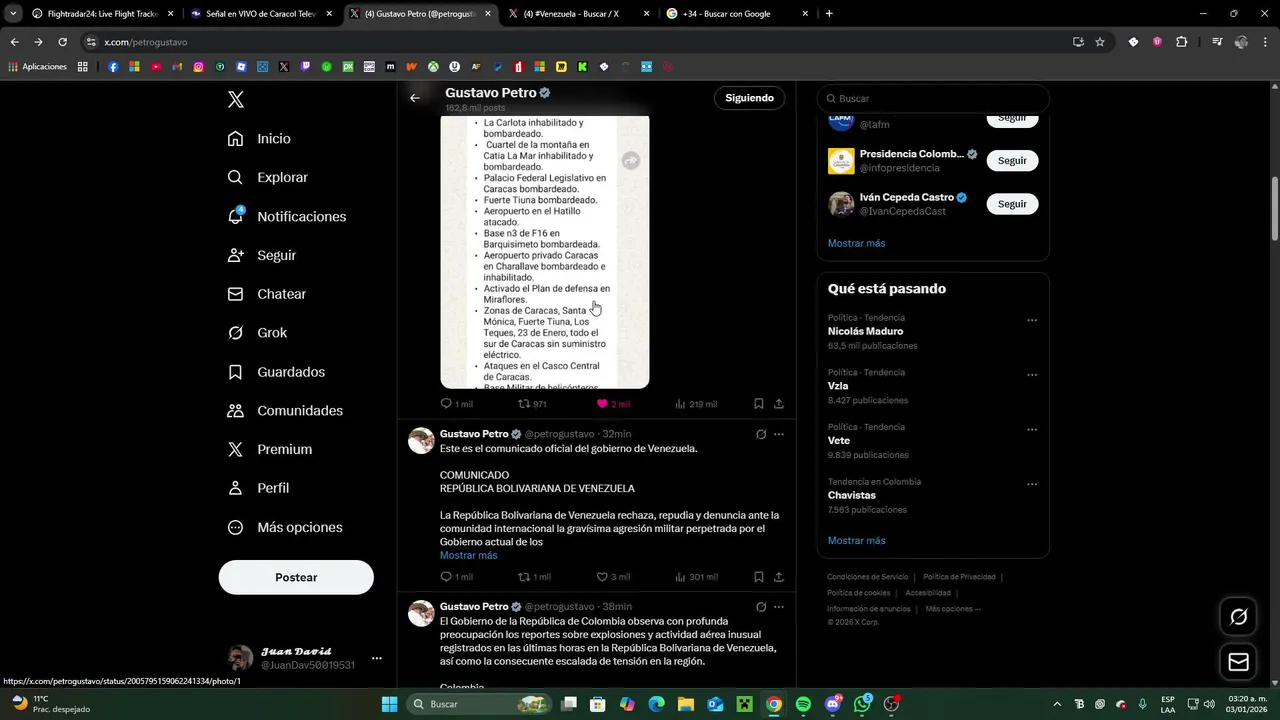
Task: Go to Inicio in sidebar
Action: [x=260, y=139]
